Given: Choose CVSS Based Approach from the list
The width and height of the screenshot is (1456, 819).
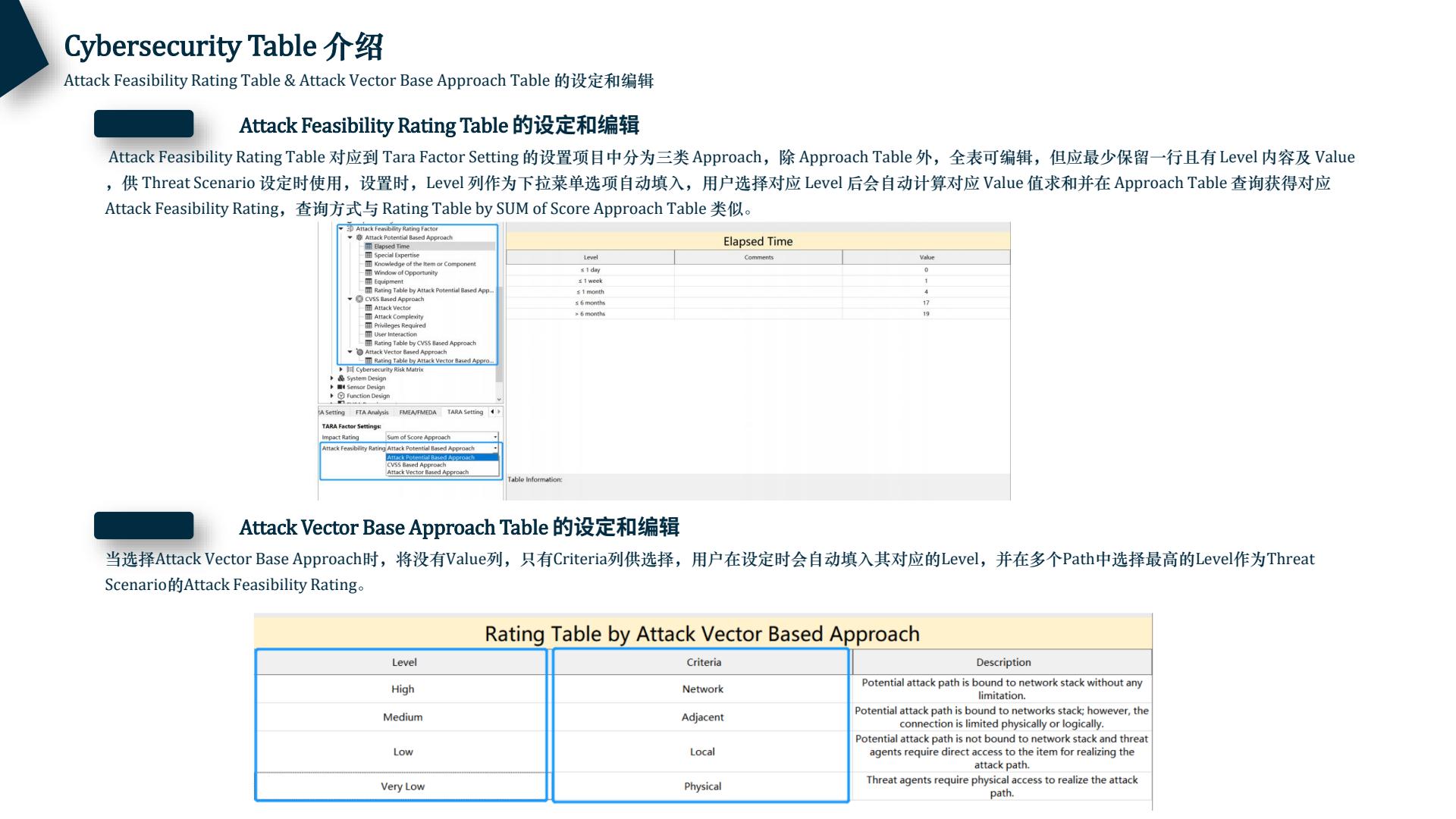Looking at the screenshot, I should click(416, 464).
